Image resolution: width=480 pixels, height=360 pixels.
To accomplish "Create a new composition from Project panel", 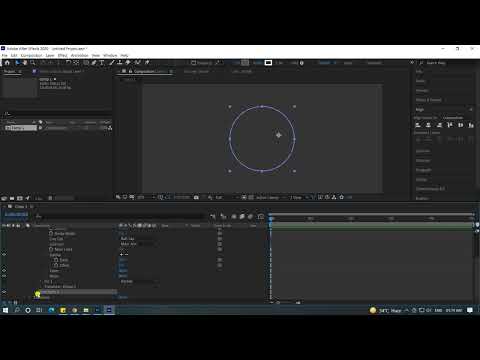I will coord(20,198).
